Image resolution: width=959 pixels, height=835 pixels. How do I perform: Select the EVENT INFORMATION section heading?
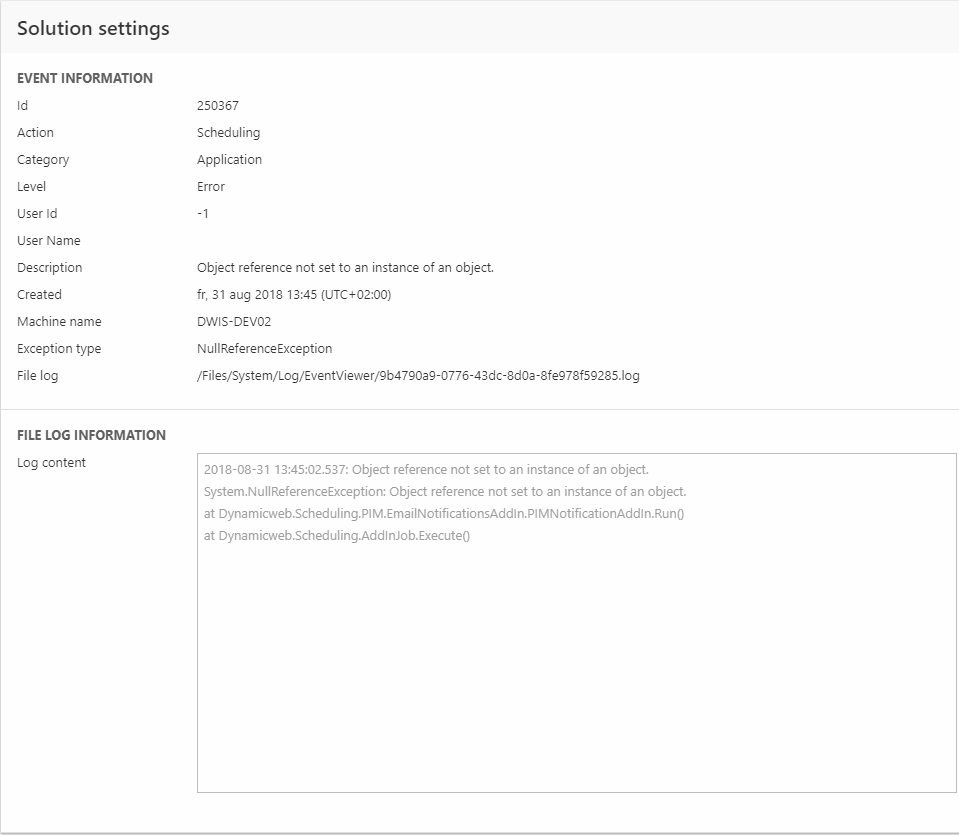coord(85,78)
